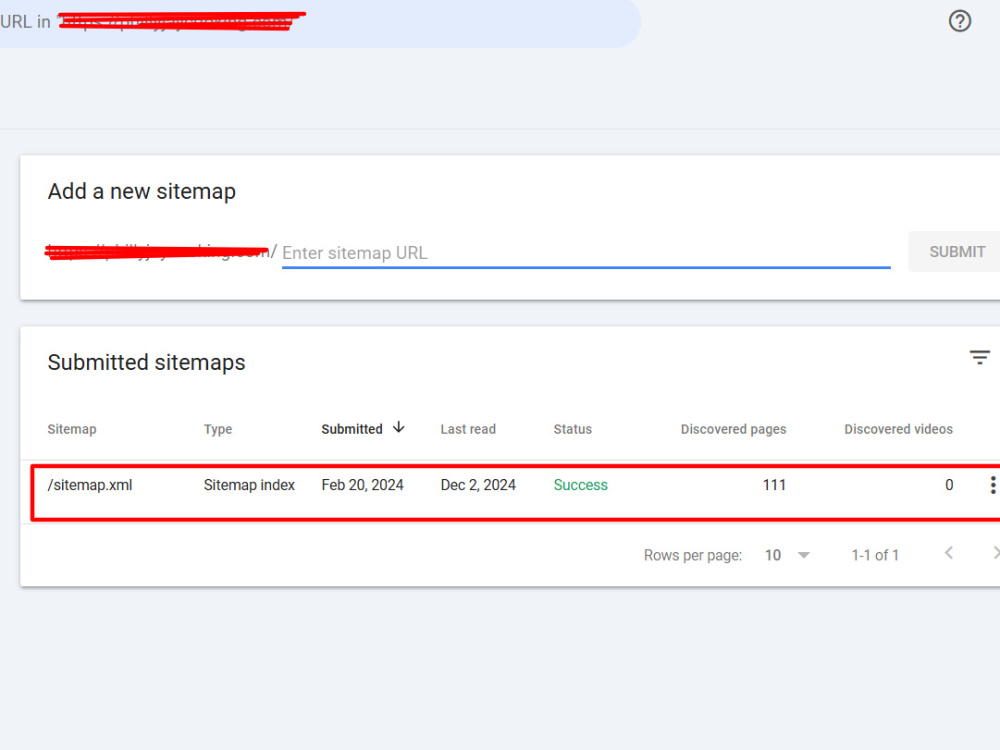
Task: Click the URL inspection search bar
Action: pyautogui.click(x=319, y=23)
